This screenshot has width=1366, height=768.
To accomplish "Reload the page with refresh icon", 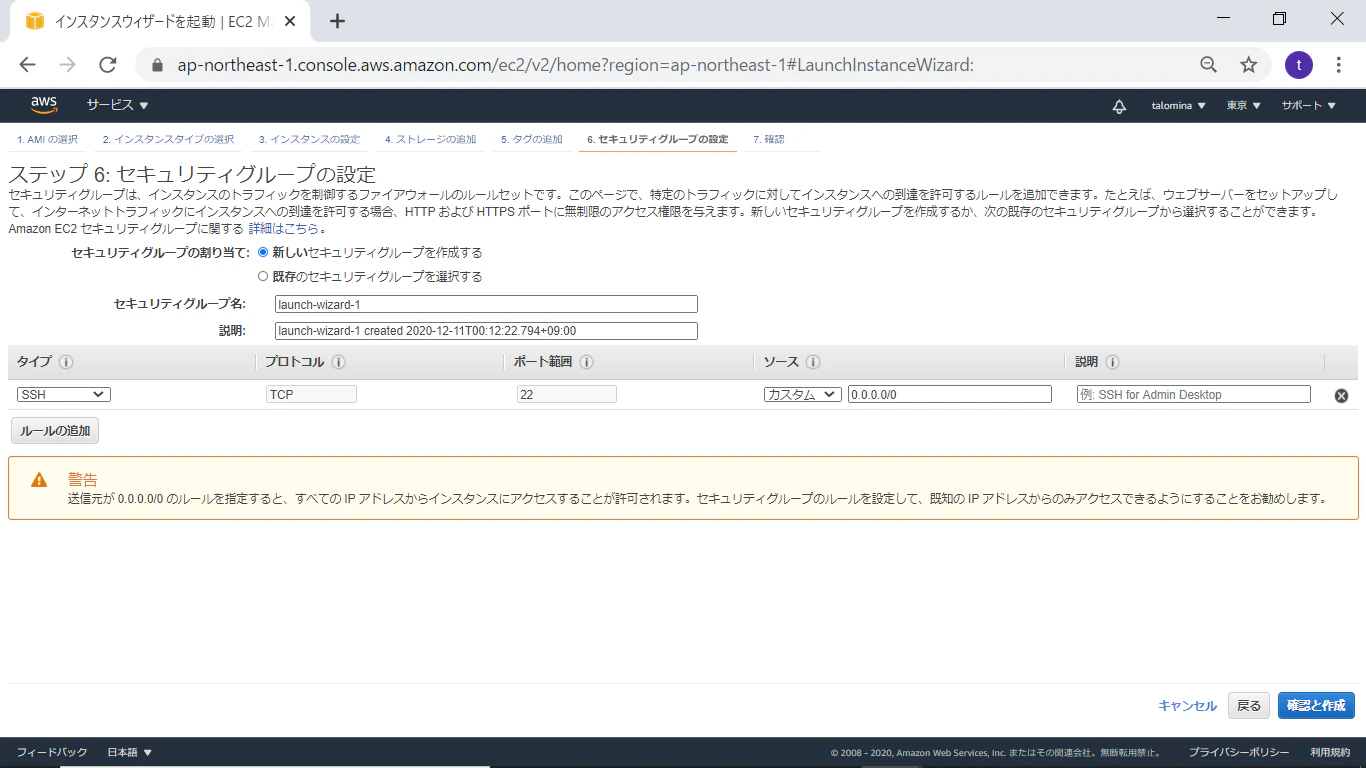I will pyautogui.click(x=108, y=65).
